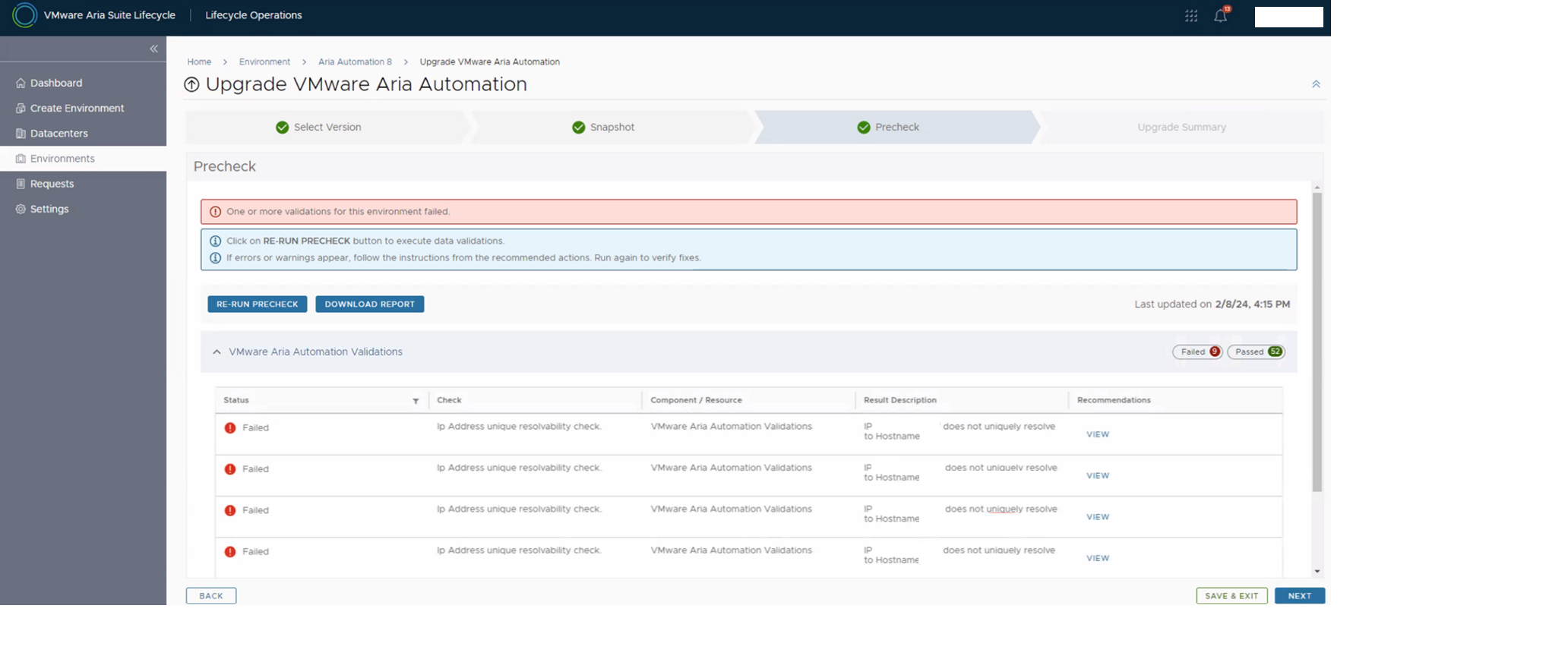This screenshot has height=656, width=1568.
Task: Select the Select Version wizard step
Action: (x=319, y=128)
